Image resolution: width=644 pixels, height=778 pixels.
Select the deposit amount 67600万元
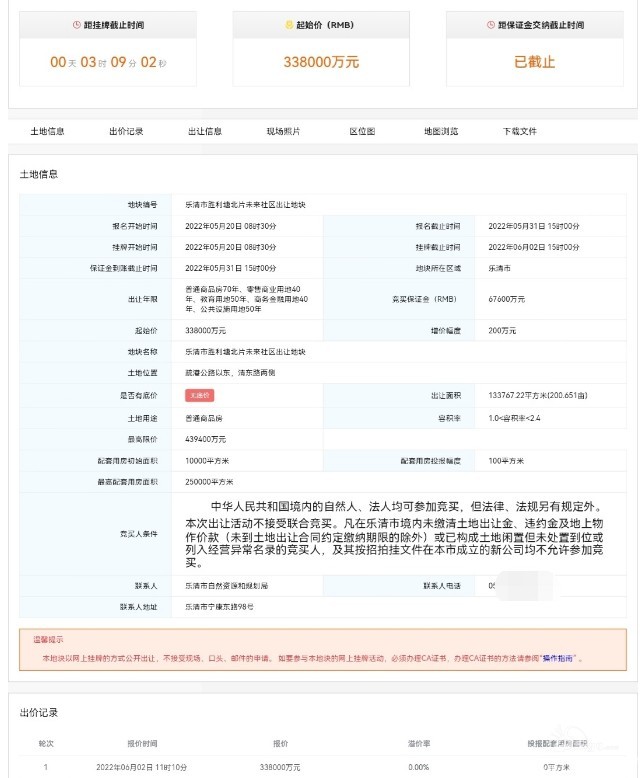(x=507, y=299)
